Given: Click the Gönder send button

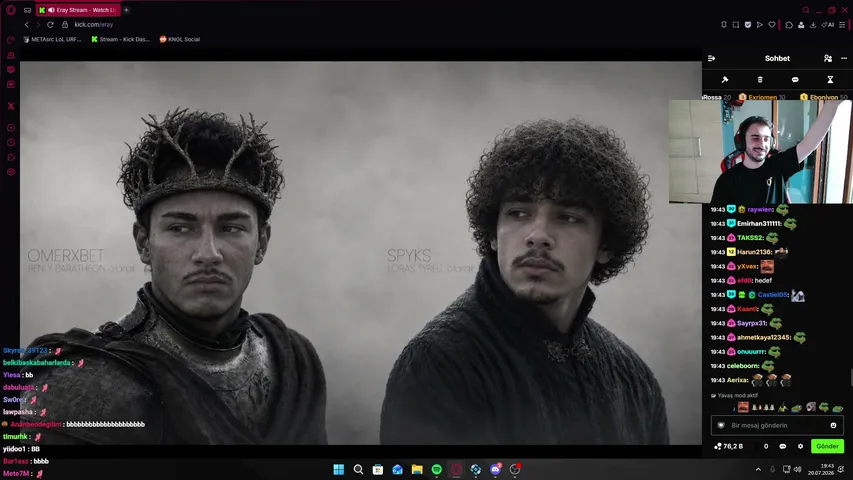Looking at the screenshot, I should click(827, 446).
